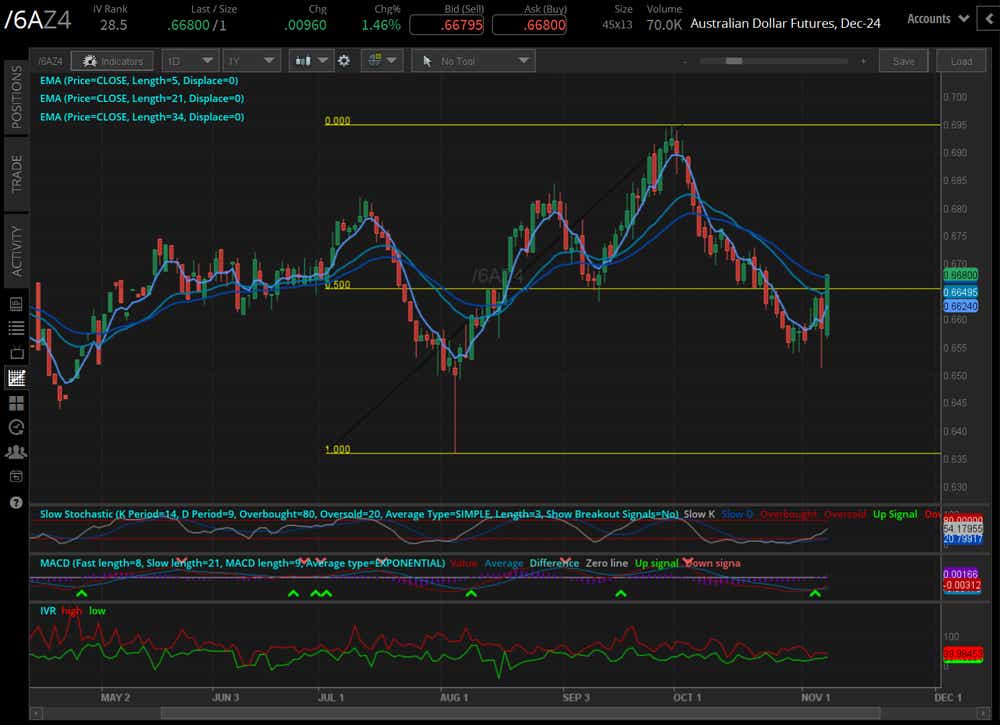Click the Save chart button
This screenshot has width=1000, height=725.
pyautogui.click(x=903, y=61)
